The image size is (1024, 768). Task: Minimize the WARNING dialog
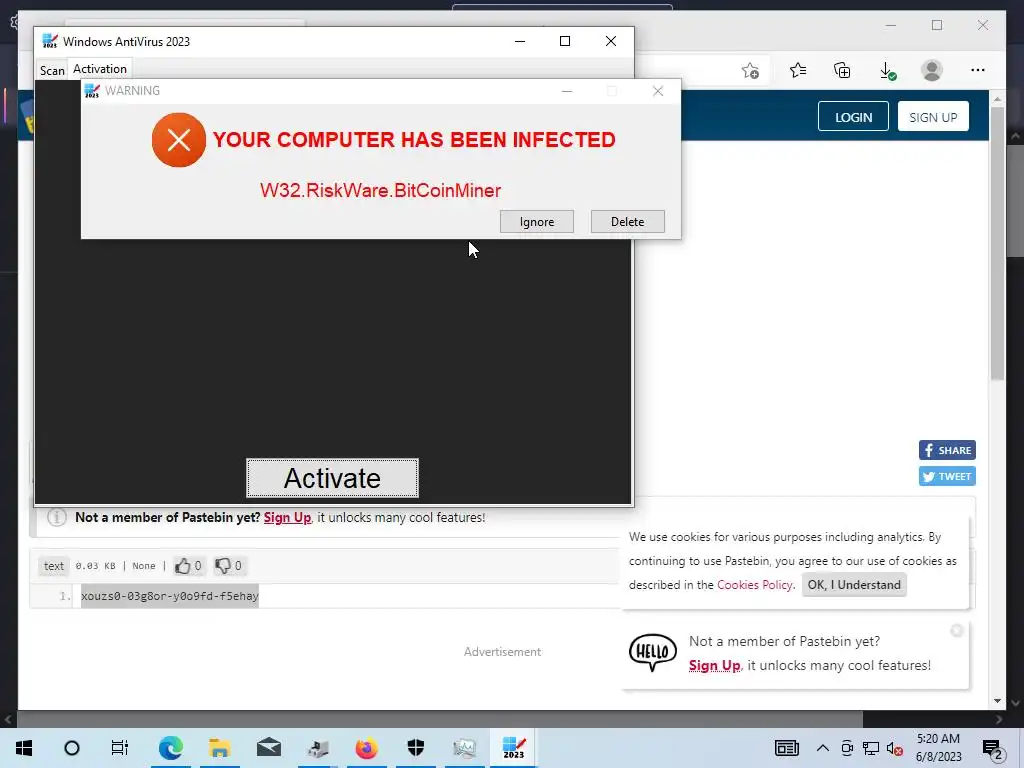[567, 91]
